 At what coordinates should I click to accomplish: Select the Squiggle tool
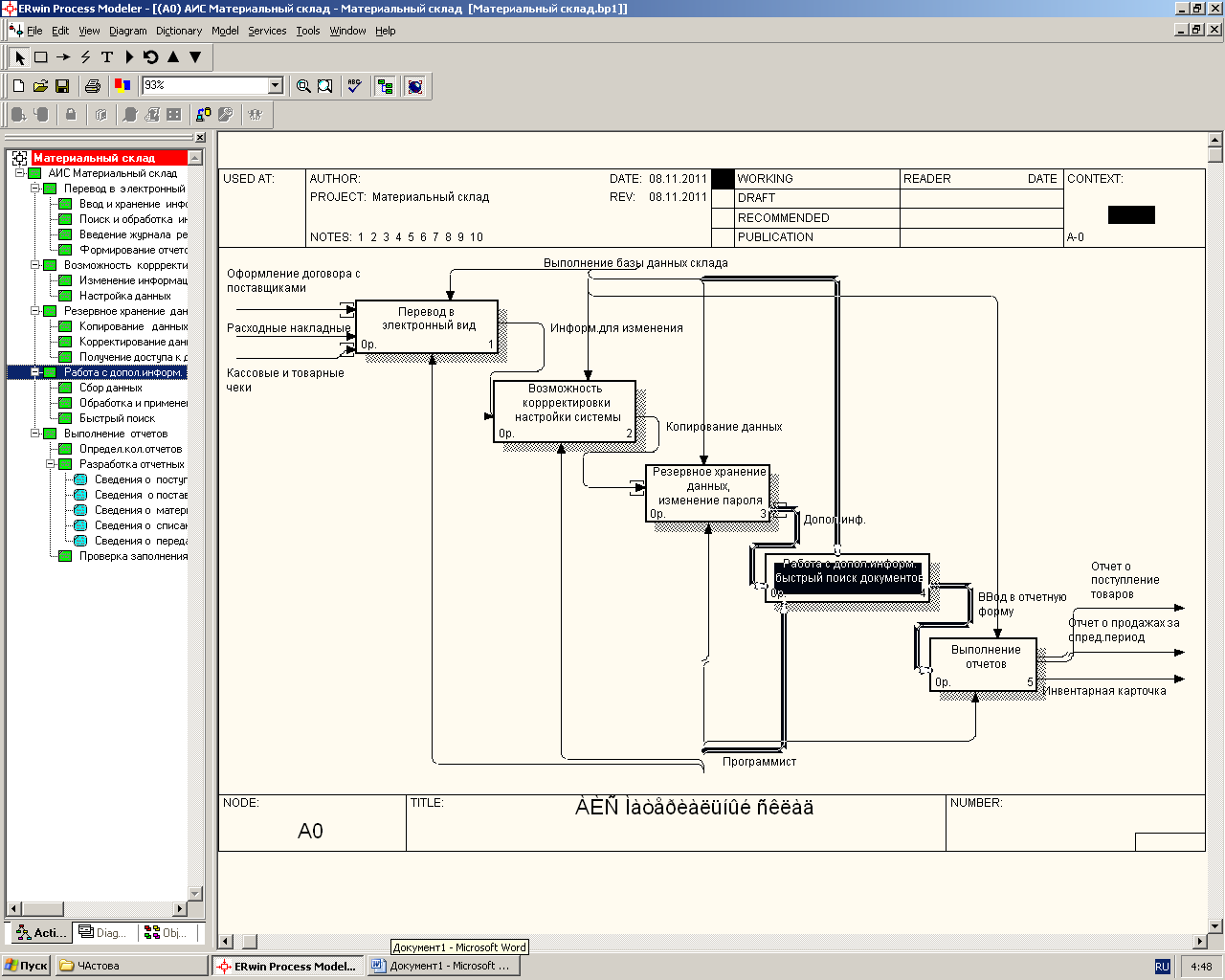85,57
